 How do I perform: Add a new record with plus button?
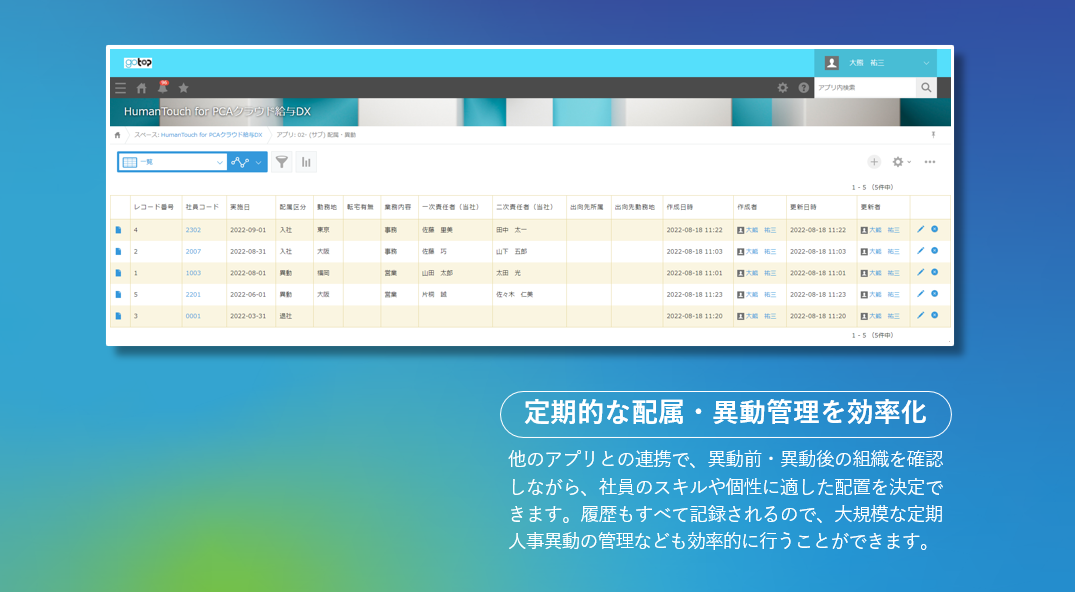(x=874, y=162)
